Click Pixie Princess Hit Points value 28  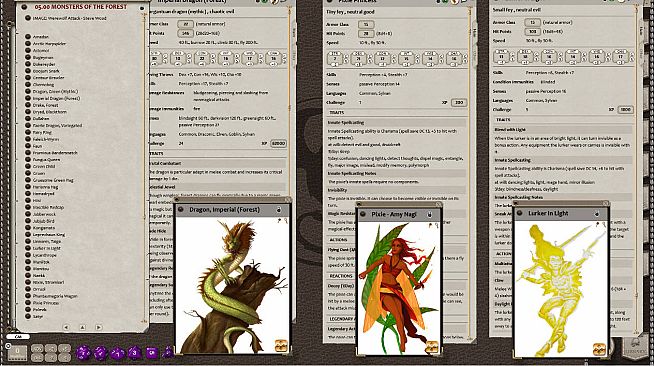[x=366, y=34]
